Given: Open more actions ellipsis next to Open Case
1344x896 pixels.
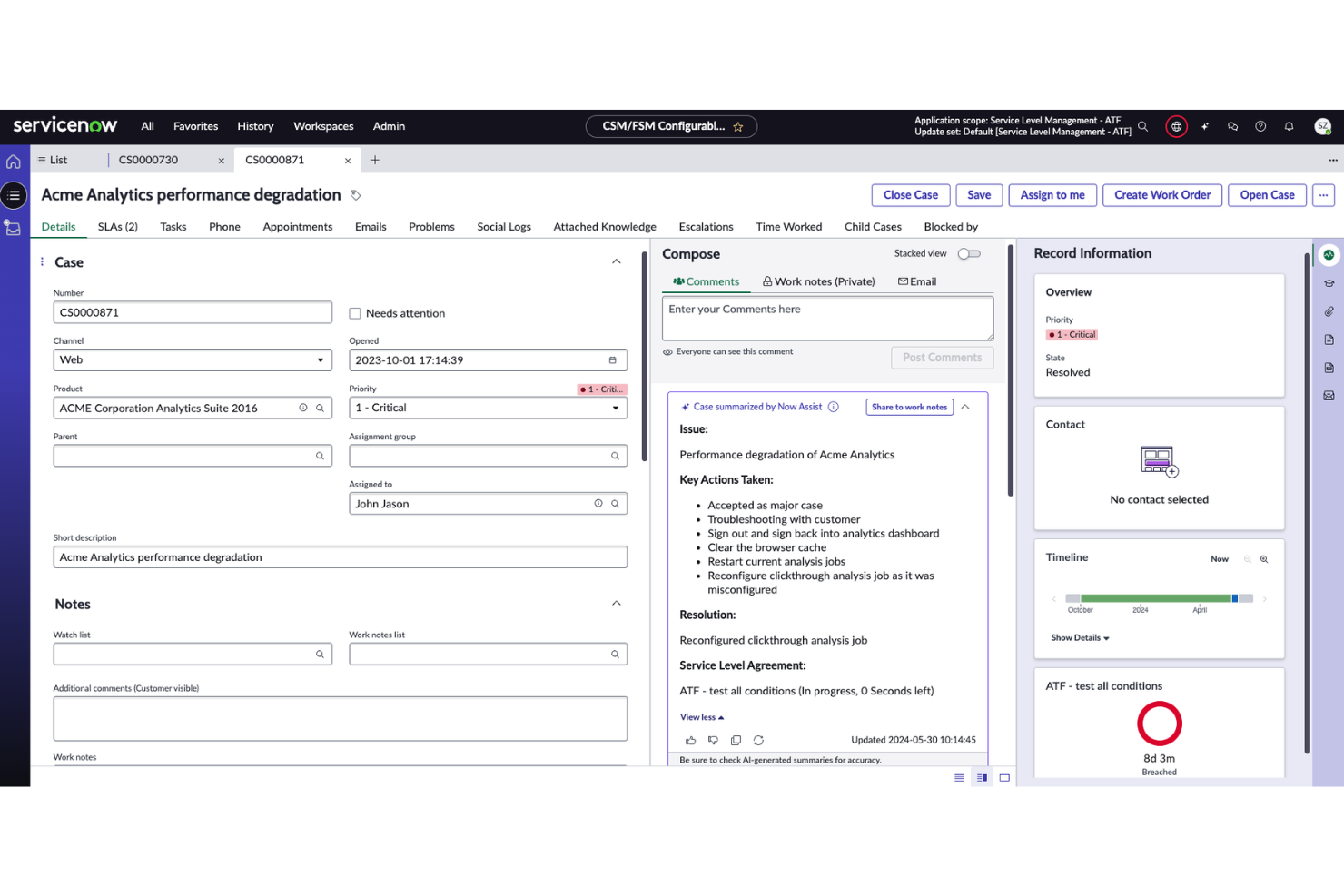Looking at the screenshot, I should click(1324, 195).
